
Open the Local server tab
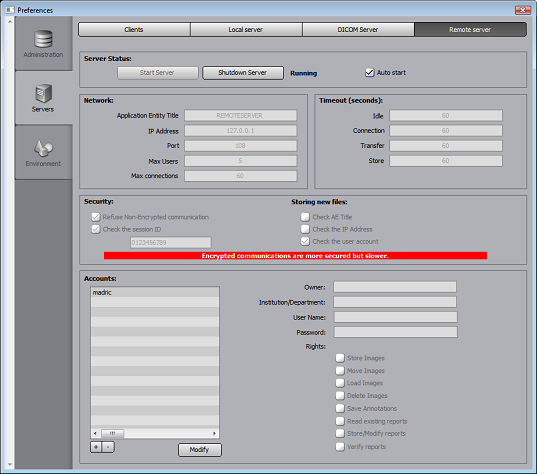pyautogui.click(x=246, y=29)
